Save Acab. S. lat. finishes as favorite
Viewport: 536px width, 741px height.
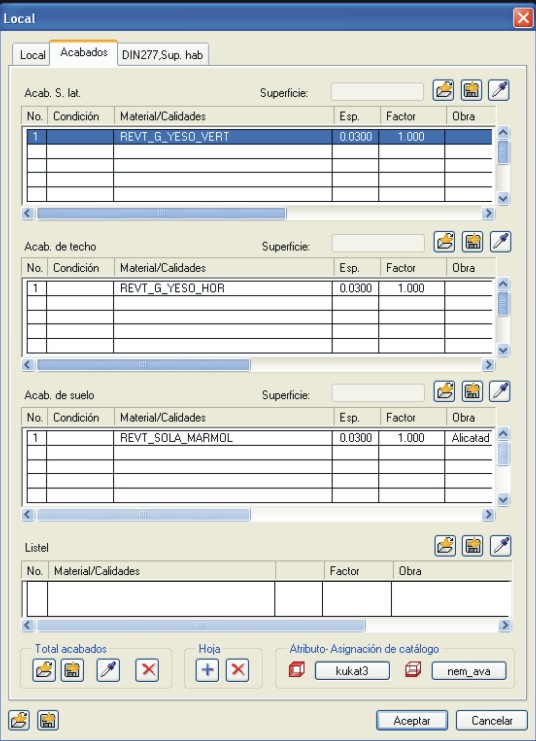pyautogui.click(x=471, y=90)
